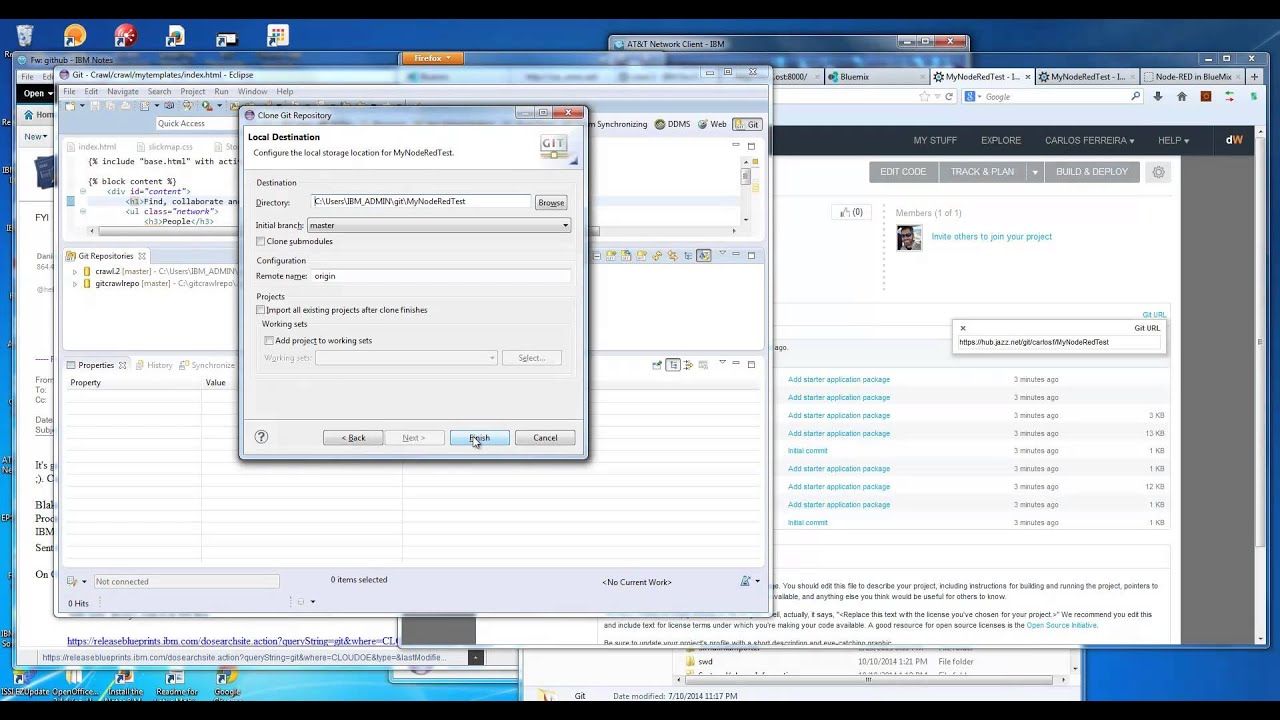The height and width of the screenshot is (720, 1280).
Task: Close the Git Repositories view tab
Action: pos(142,256)
